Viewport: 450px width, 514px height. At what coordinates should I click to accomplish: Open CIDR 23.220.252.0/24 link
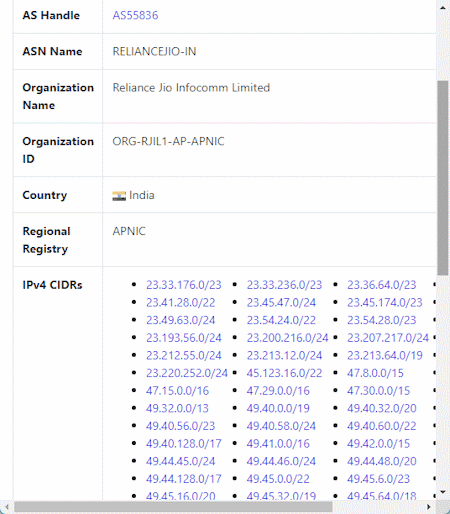click(187, 373)
